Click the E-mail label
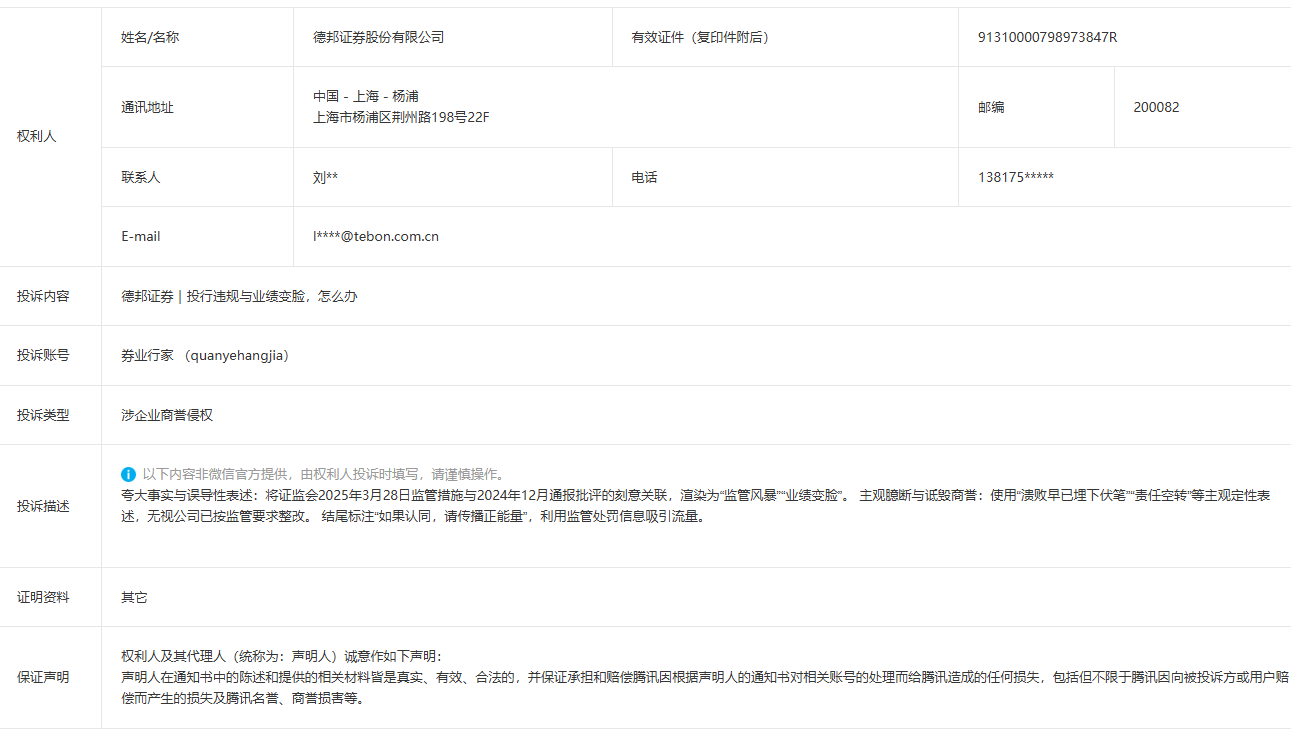1291x734 pixels. pos(141,236)
